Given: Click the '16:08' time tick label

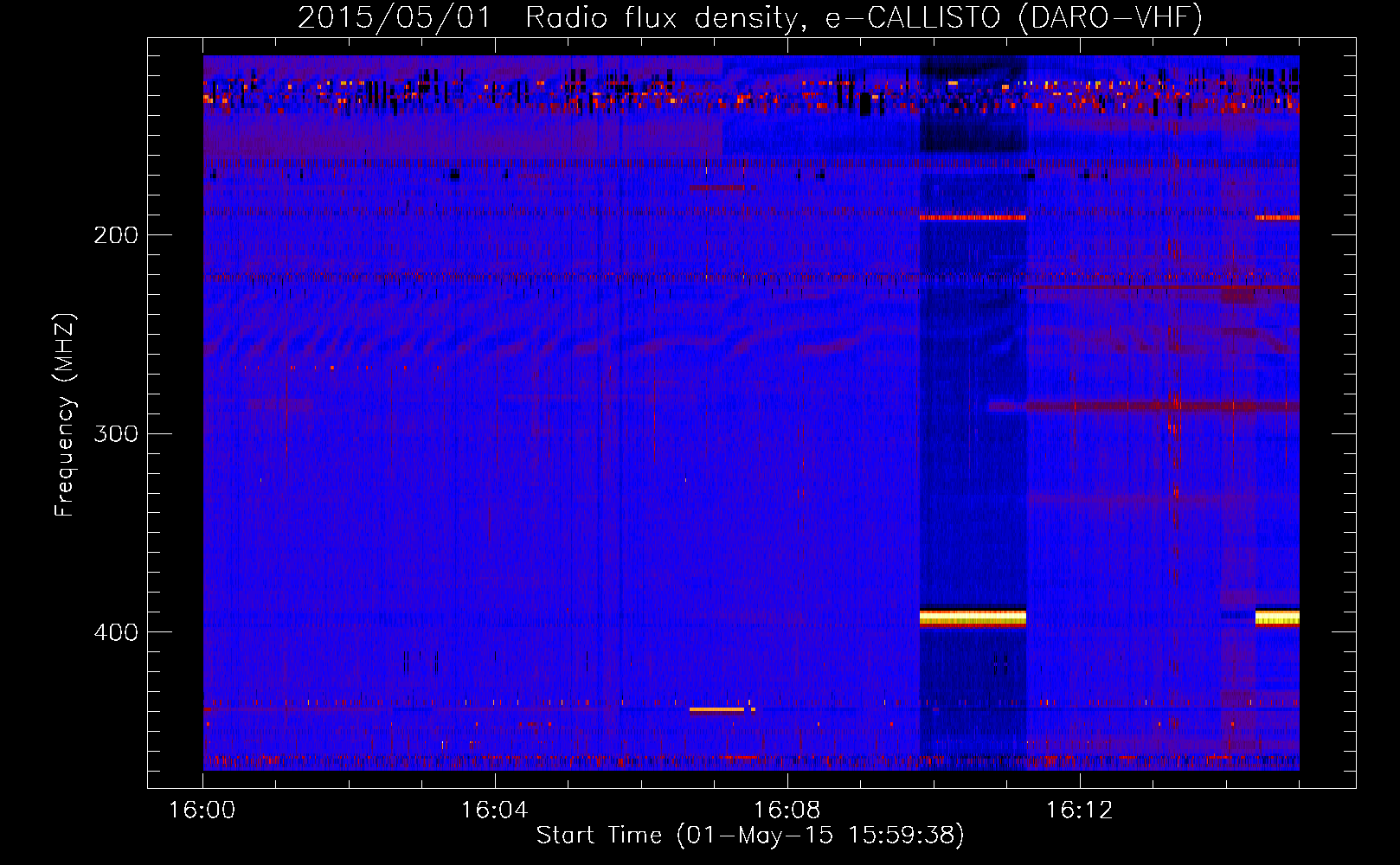Looking at the screenshot, I should [787, 810].
